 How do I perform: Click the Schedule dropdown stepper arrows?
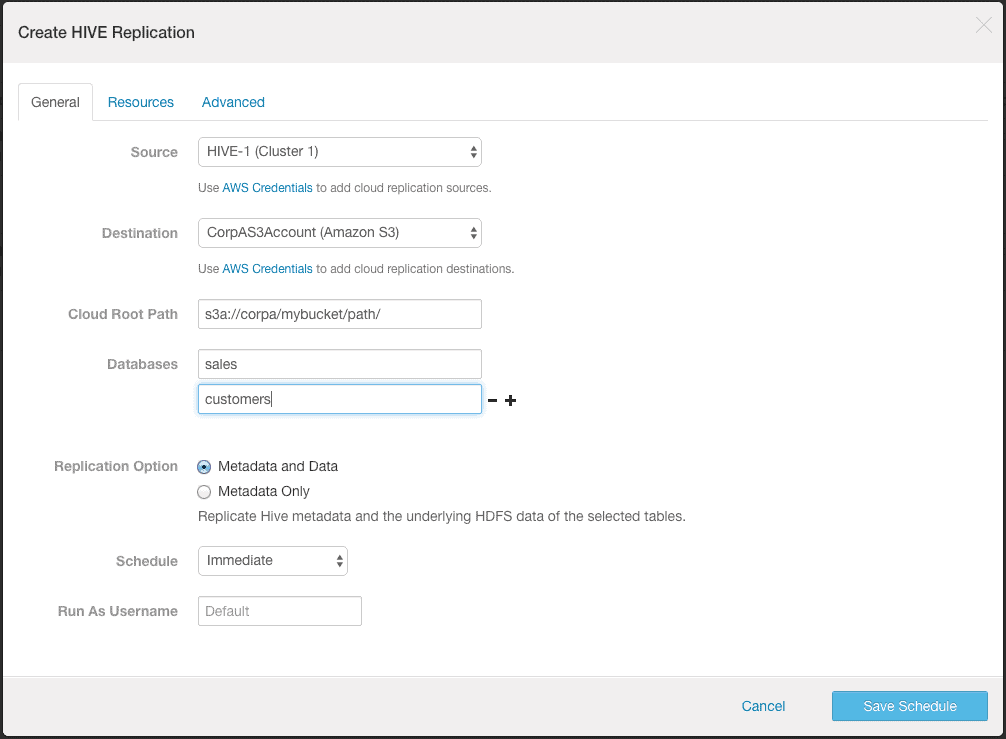coord(338,561)
